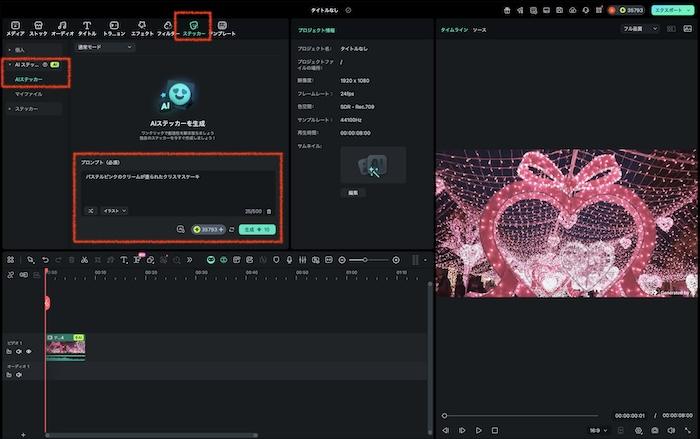Mute the ビデオ 1 track speaker icon
Screen dimensions: 700x439
pyautogui.click(x=18, y=351)
